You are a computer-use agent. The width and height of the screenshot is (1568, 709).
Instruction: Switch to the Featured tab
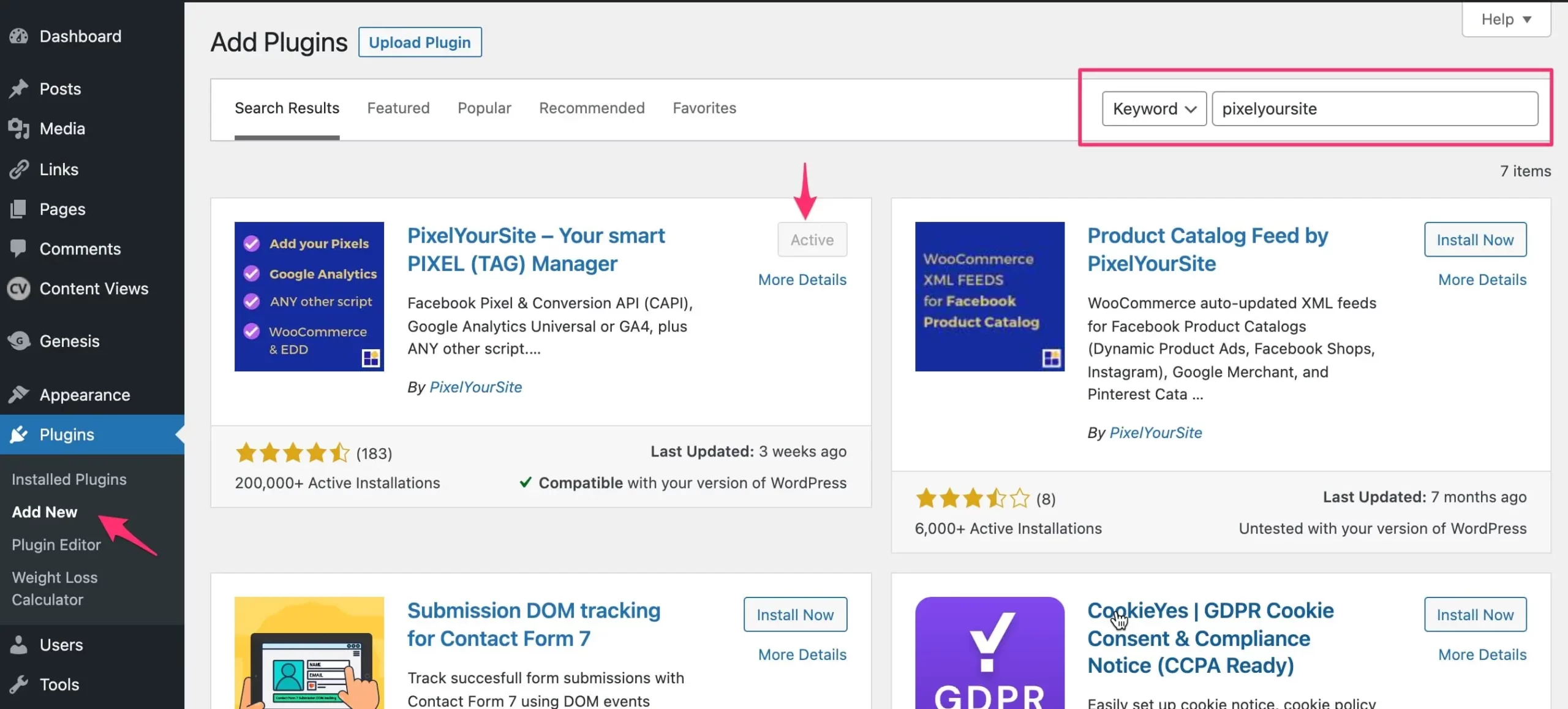coord(398,108)
